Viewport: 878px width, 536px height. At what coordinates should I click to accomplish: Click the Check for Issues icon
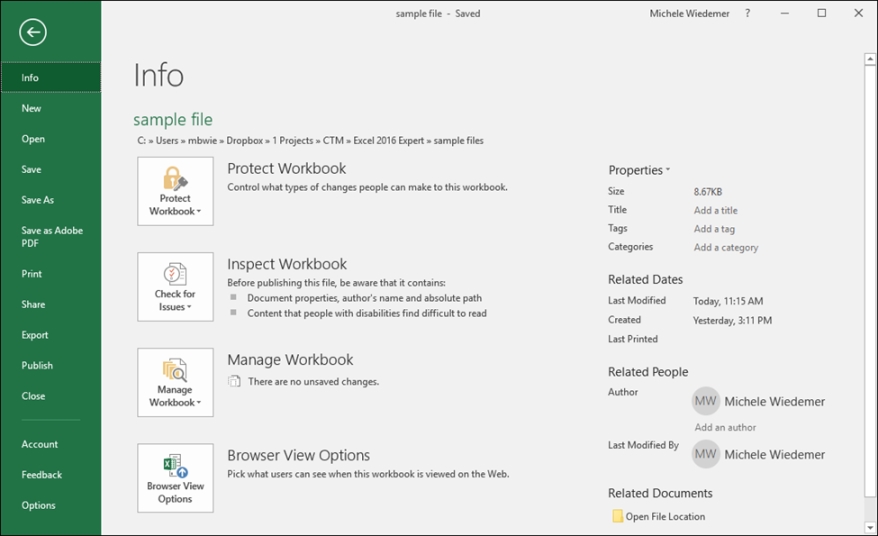pos(175,274)
